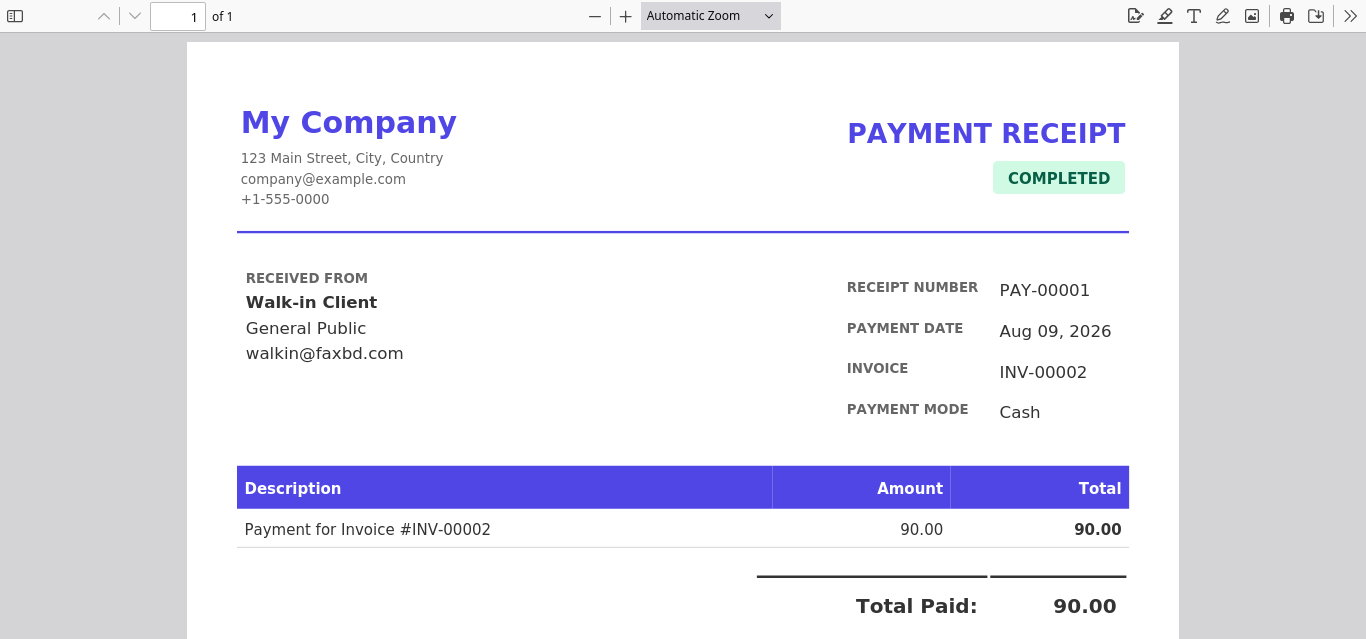Image resolution: width=1366 pixels, height=639 pixels.
Task: Click the Walk-in Client name
Action: pos(312,302)
